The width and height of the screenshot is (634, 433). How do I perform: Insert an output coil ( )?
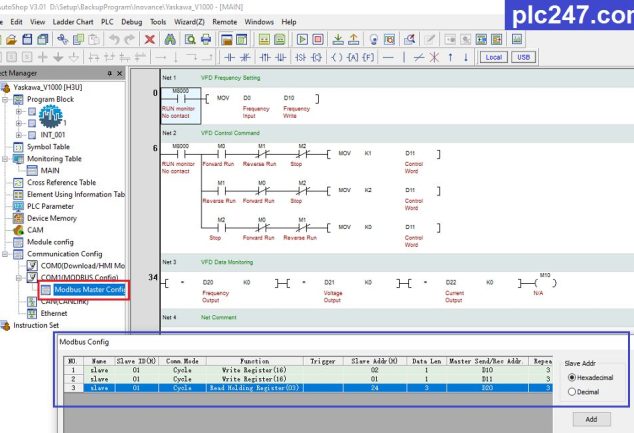[x=337, y=57]
